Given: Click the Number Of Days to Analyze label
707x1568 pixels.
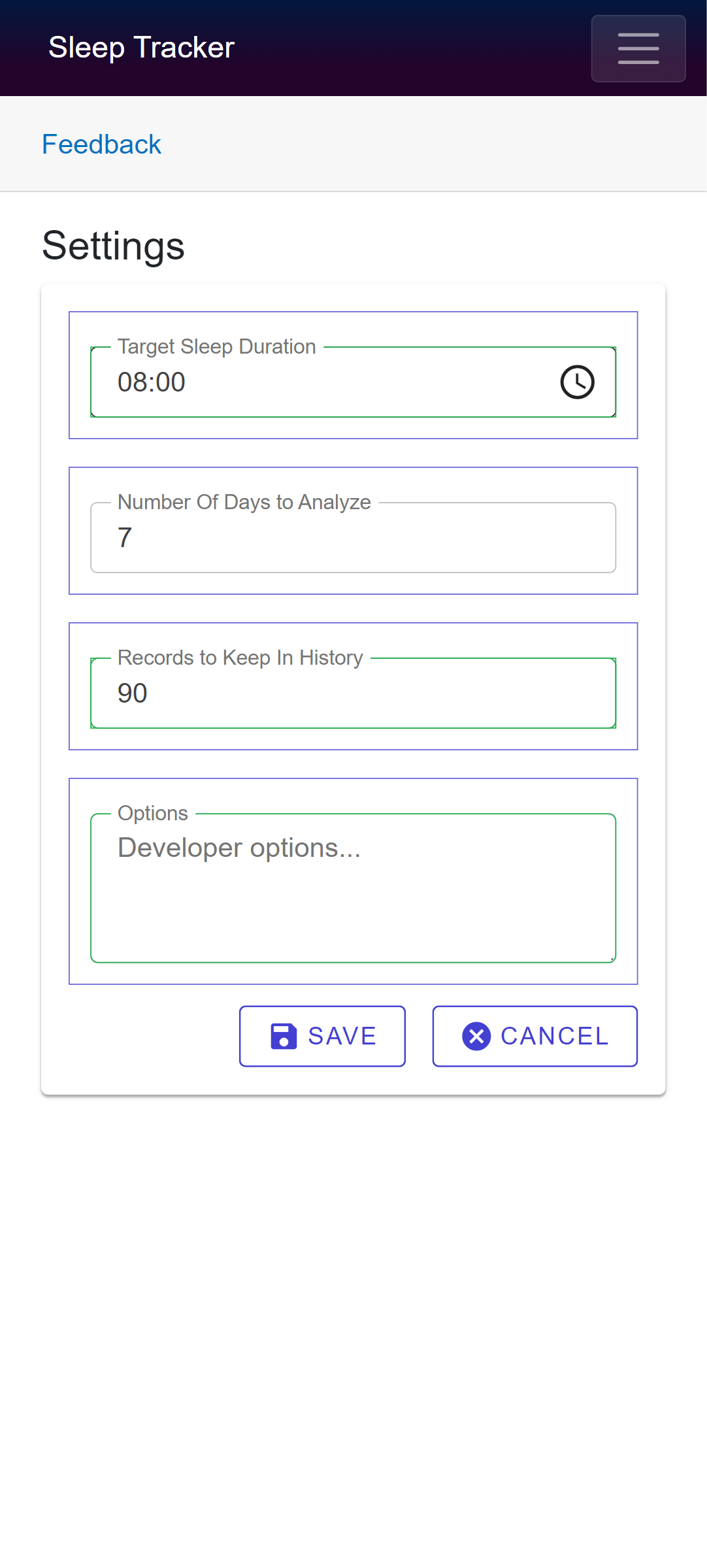Looking at the screenshot, I should [x=244, y=502].
